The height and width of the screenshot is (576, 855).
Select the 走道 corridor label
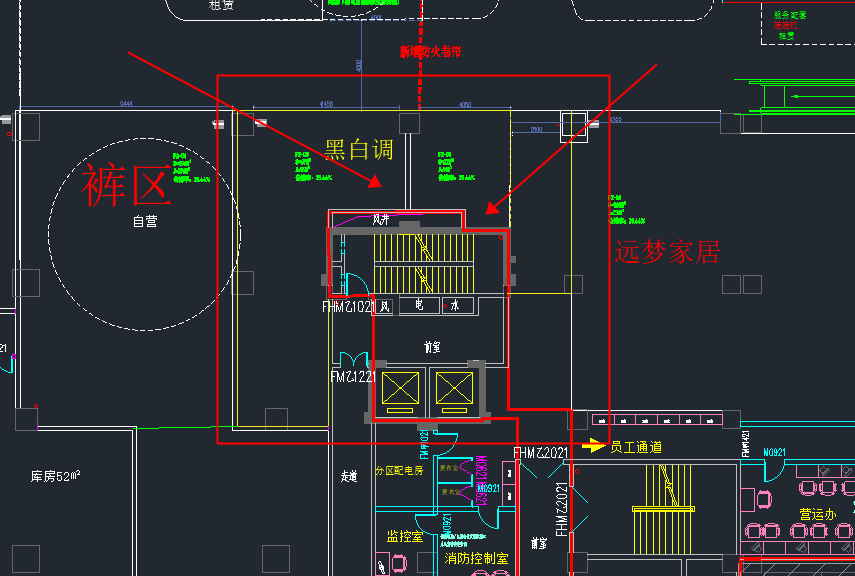coord(349,477)
